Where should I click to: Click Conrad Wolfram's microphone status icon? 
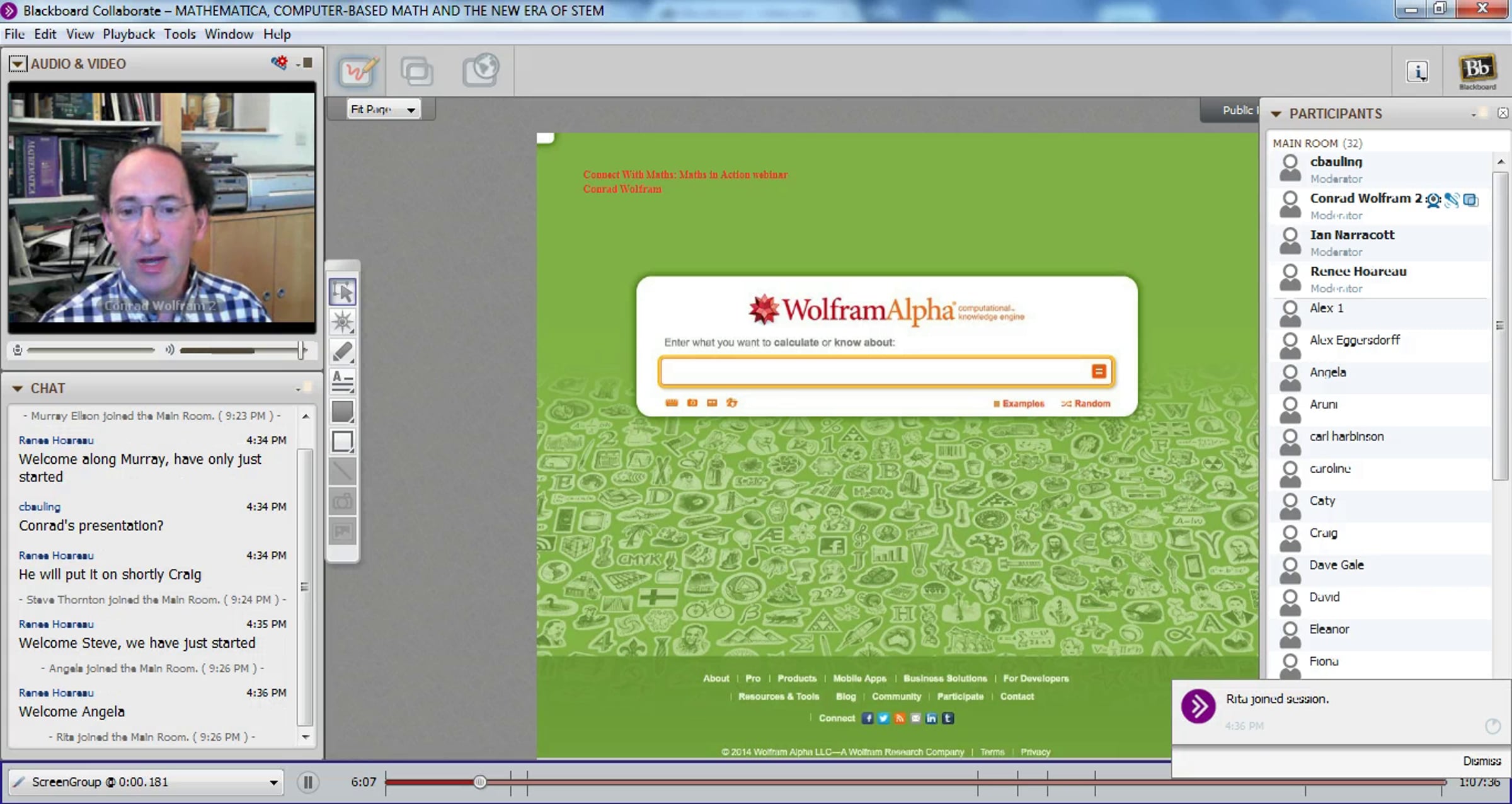pos(1452,200)
